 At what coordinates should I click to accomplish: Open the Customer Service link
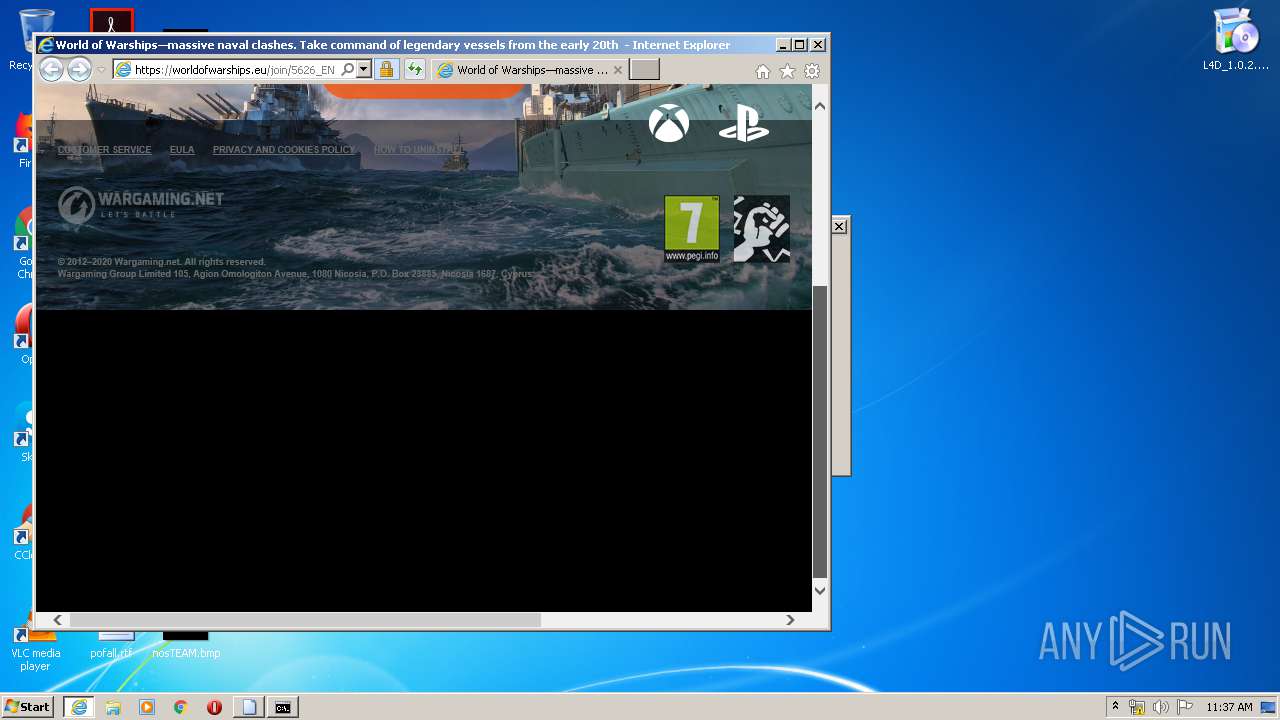[x=104, y=150]
